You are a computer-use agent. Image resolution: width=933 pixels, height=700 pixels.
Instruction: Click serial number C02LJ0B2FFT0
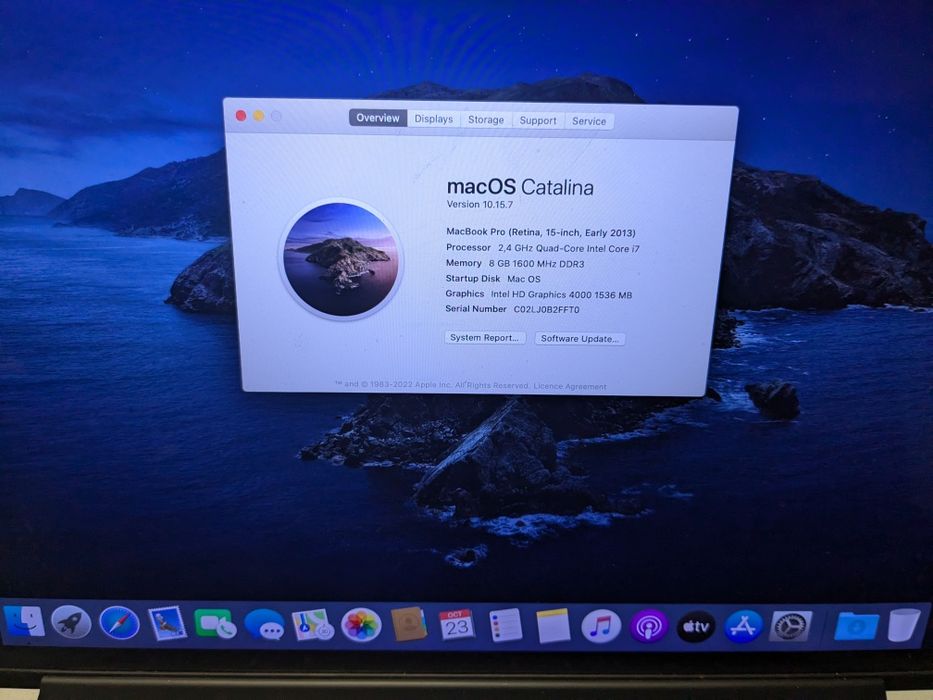[546, 310]
